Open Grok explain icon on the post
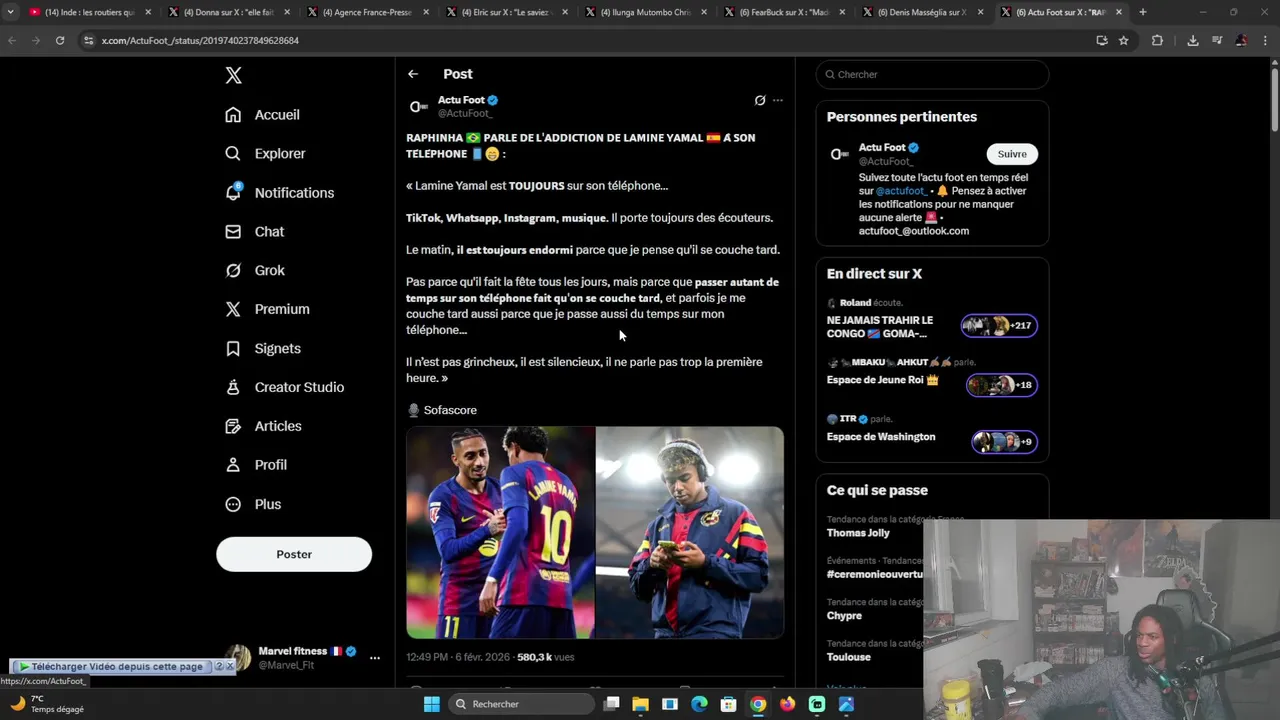This screenshot has height=720, width=1280. tap(760, 100)
